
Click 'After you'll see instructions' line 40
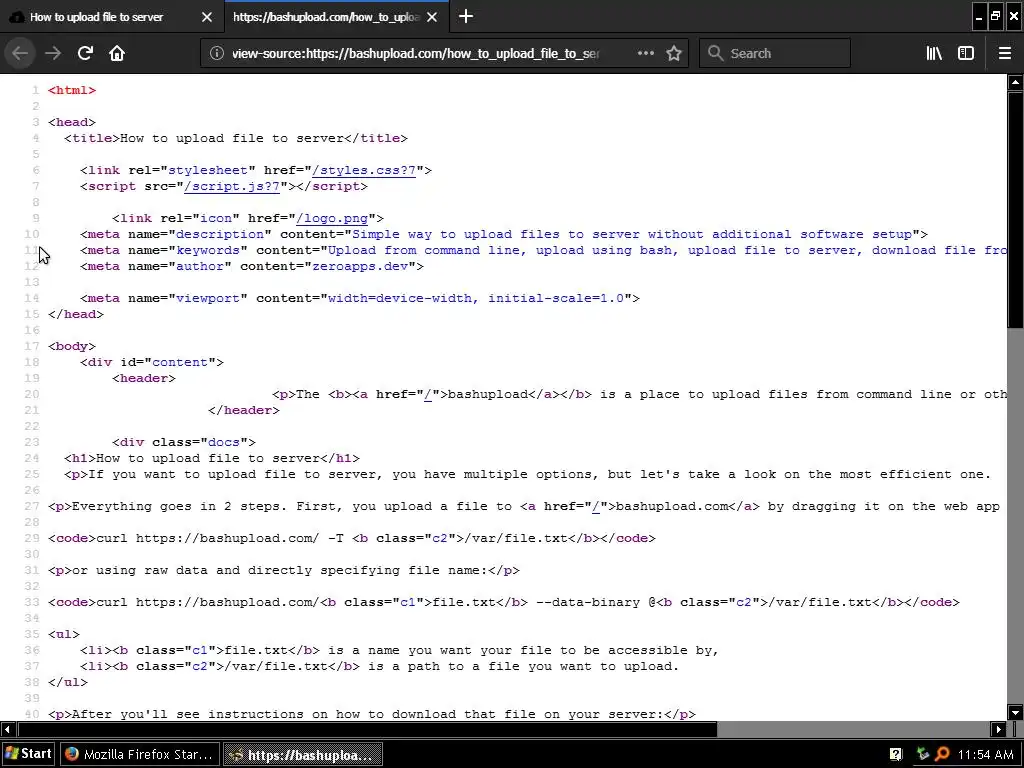coord(372,714)
